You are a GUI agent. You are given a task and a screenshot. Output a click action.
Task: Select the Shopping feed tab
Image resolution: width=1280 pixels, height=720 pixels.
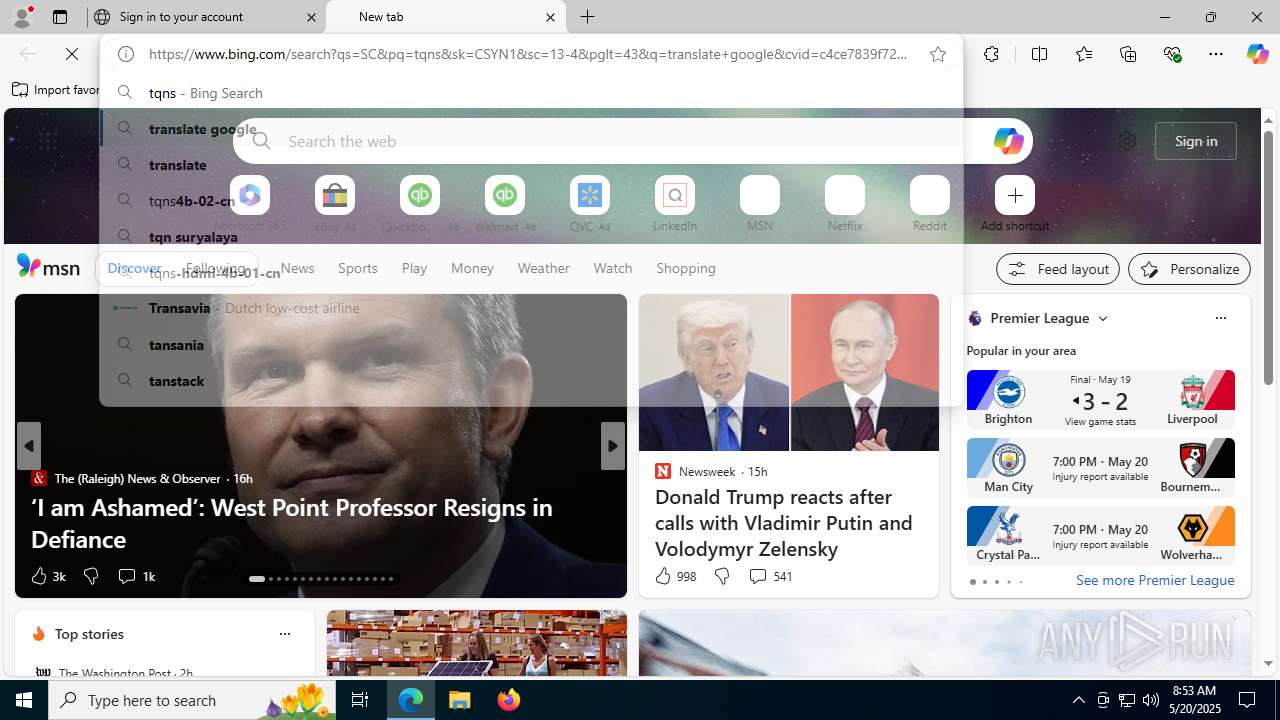click(686, 268)
